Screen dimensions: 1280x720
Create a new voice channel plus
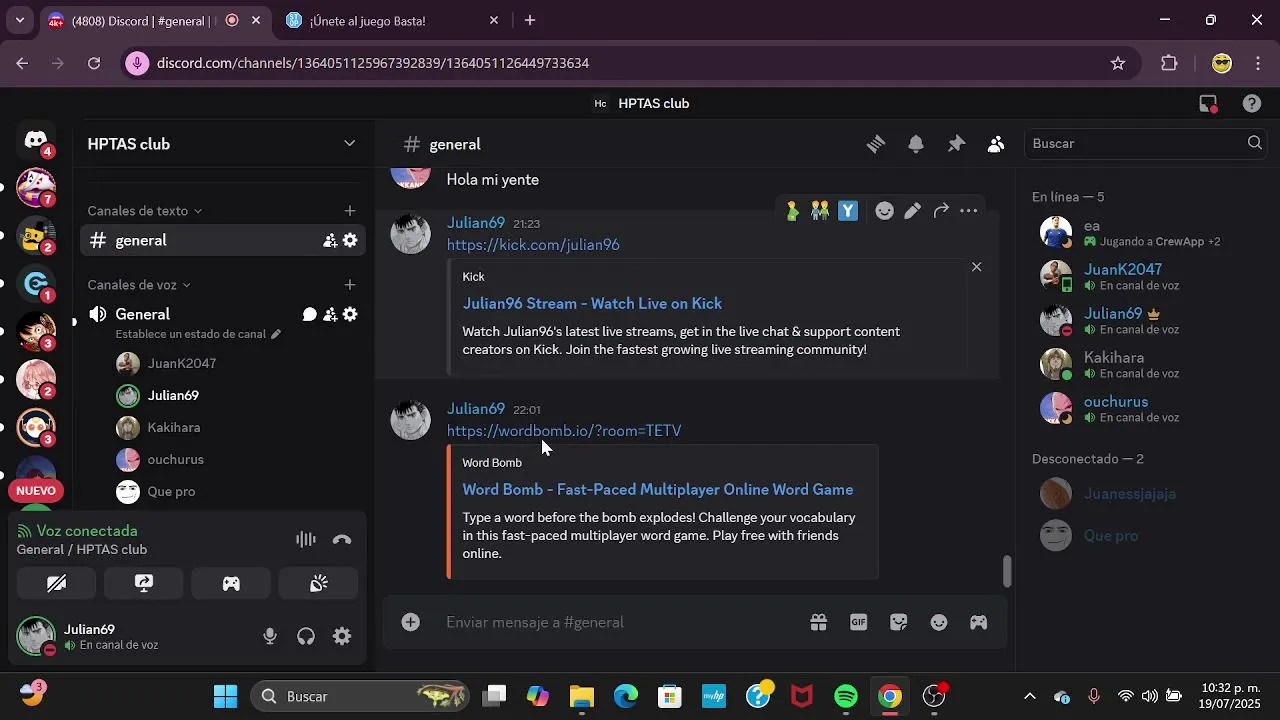(350, 285)
